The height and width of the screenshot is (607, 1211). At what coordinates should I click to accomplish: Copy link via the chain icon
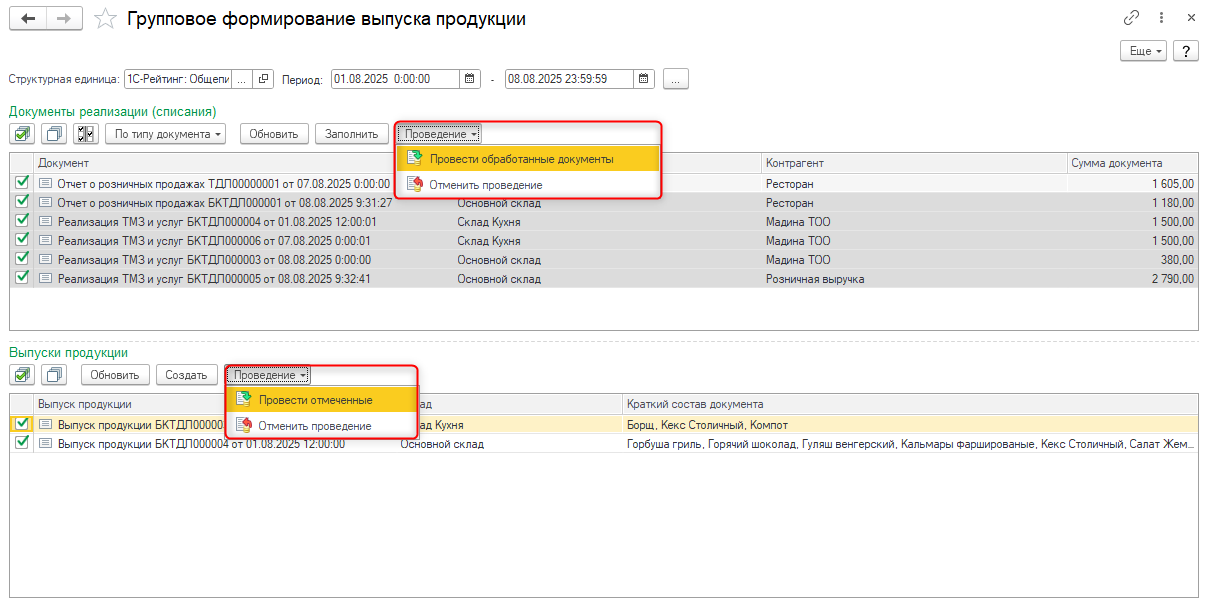coord(1132,18)
